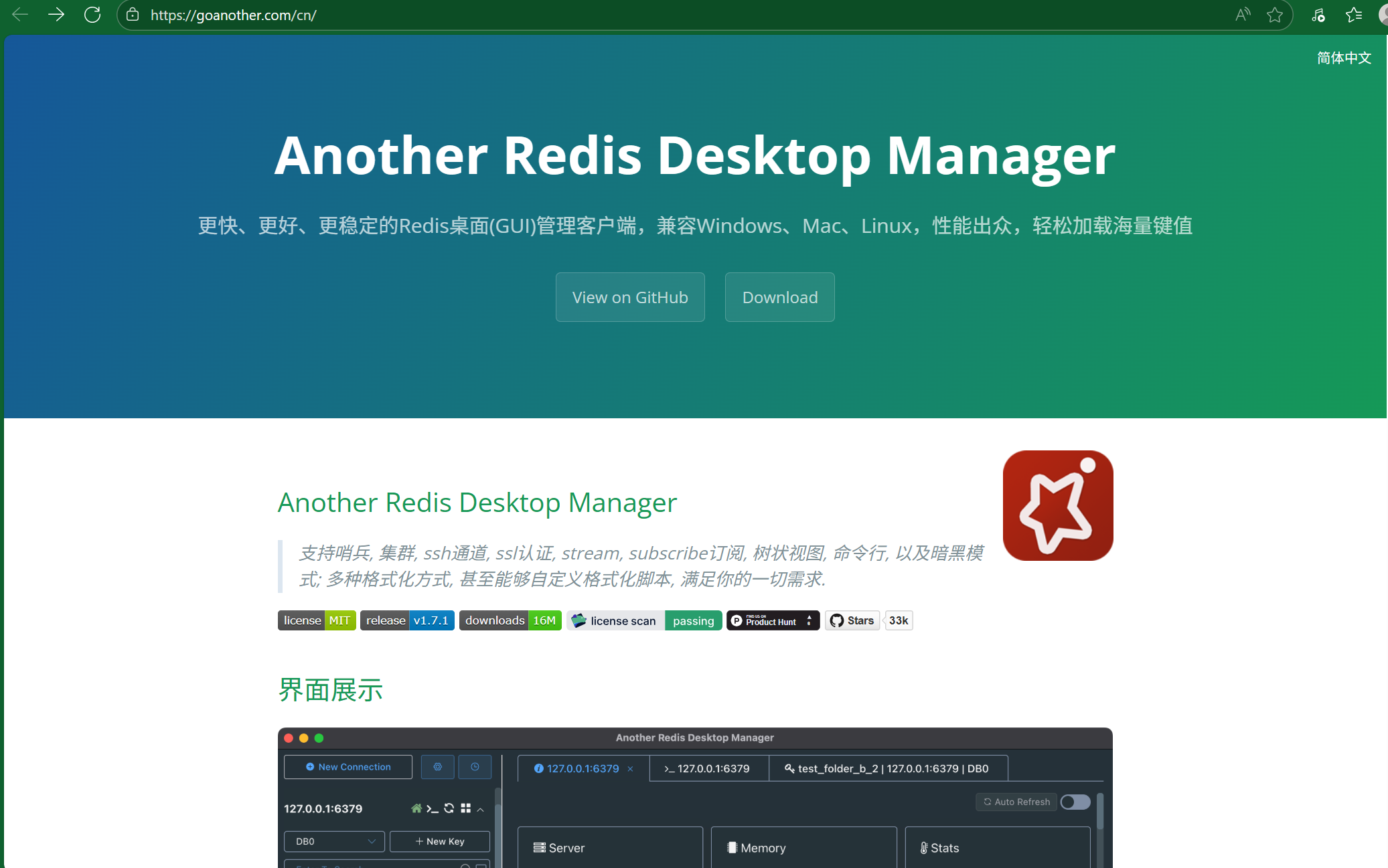Viewport: 1388px width, 868px height.
Task: Click the terminal icon next to 127.0.0.1:6379 connection
Action: [433, 808]
